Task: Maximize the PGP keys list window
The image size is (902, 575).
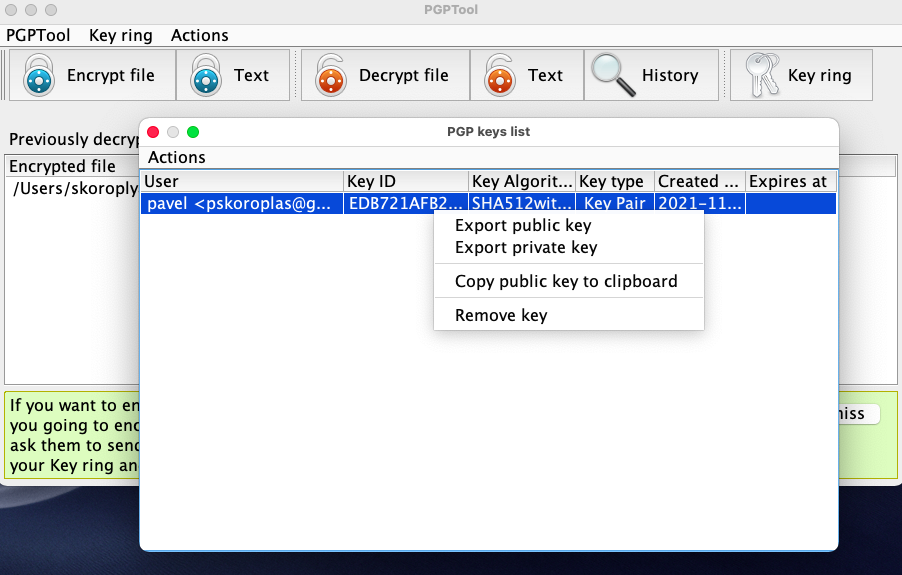Action: [x=193, y=132]
